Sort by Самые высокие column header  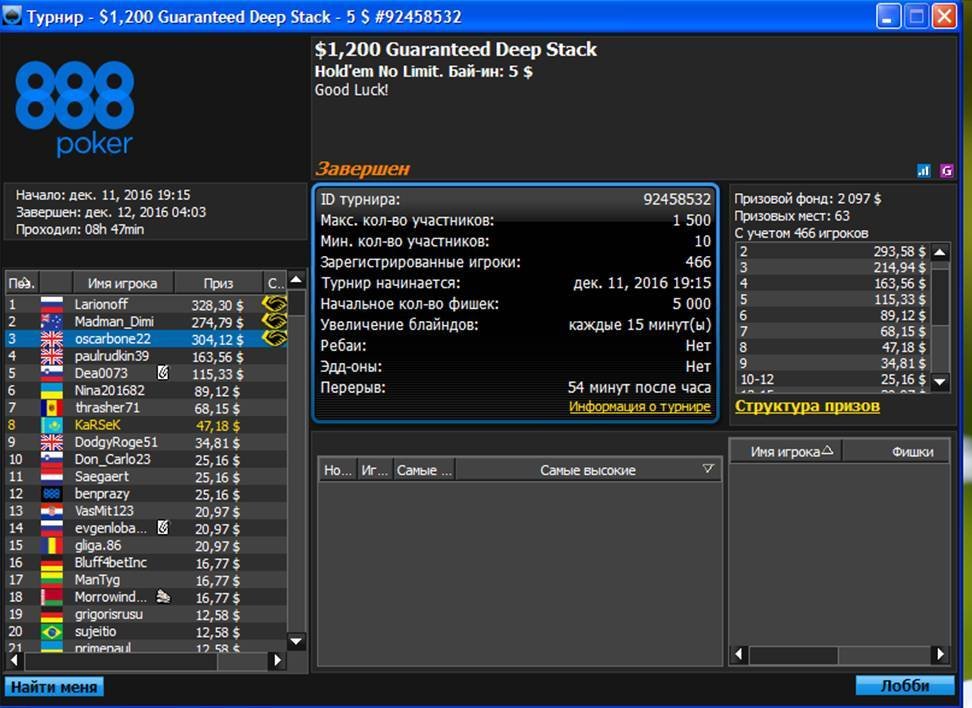tap(587, 470)
